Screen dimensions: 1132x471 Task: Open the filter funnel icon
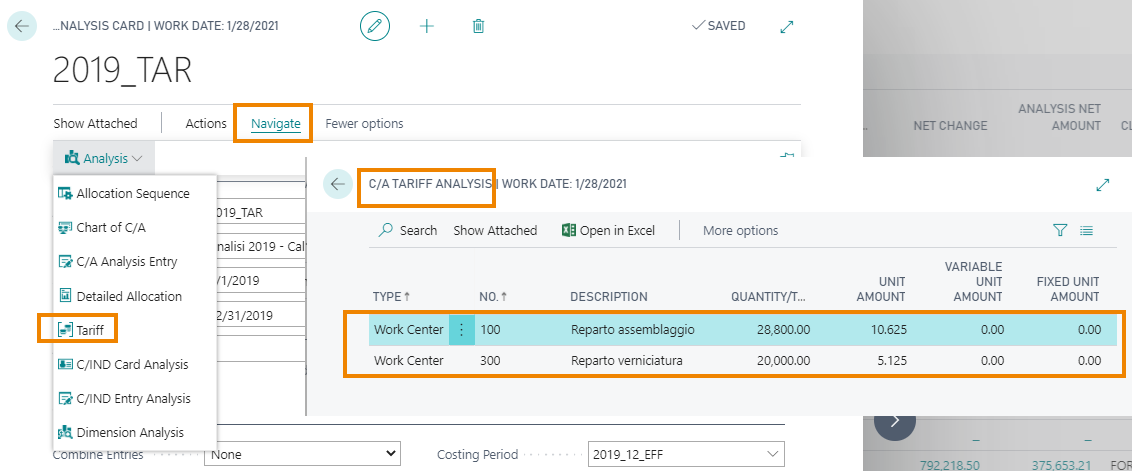coord(1060,230)
